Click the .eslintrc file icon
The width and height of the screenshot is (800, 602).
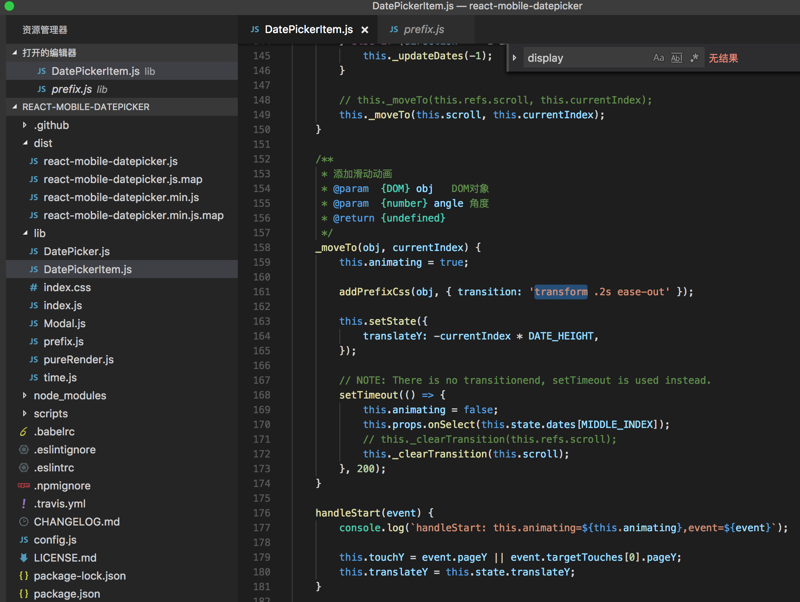pos(24,467)
